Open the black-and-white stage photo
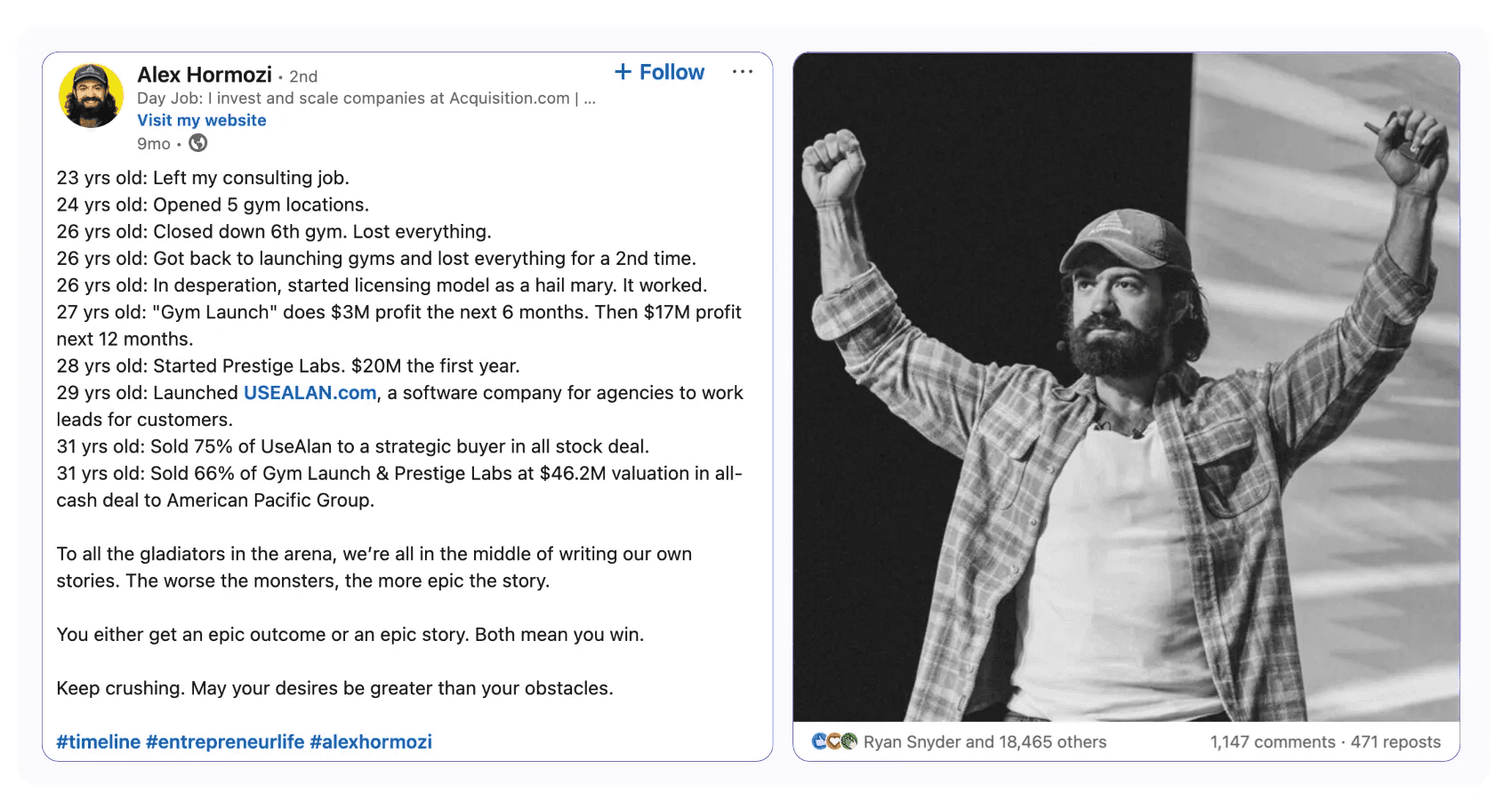This screenshot has height=809, width=1512. click(1126, 387)
